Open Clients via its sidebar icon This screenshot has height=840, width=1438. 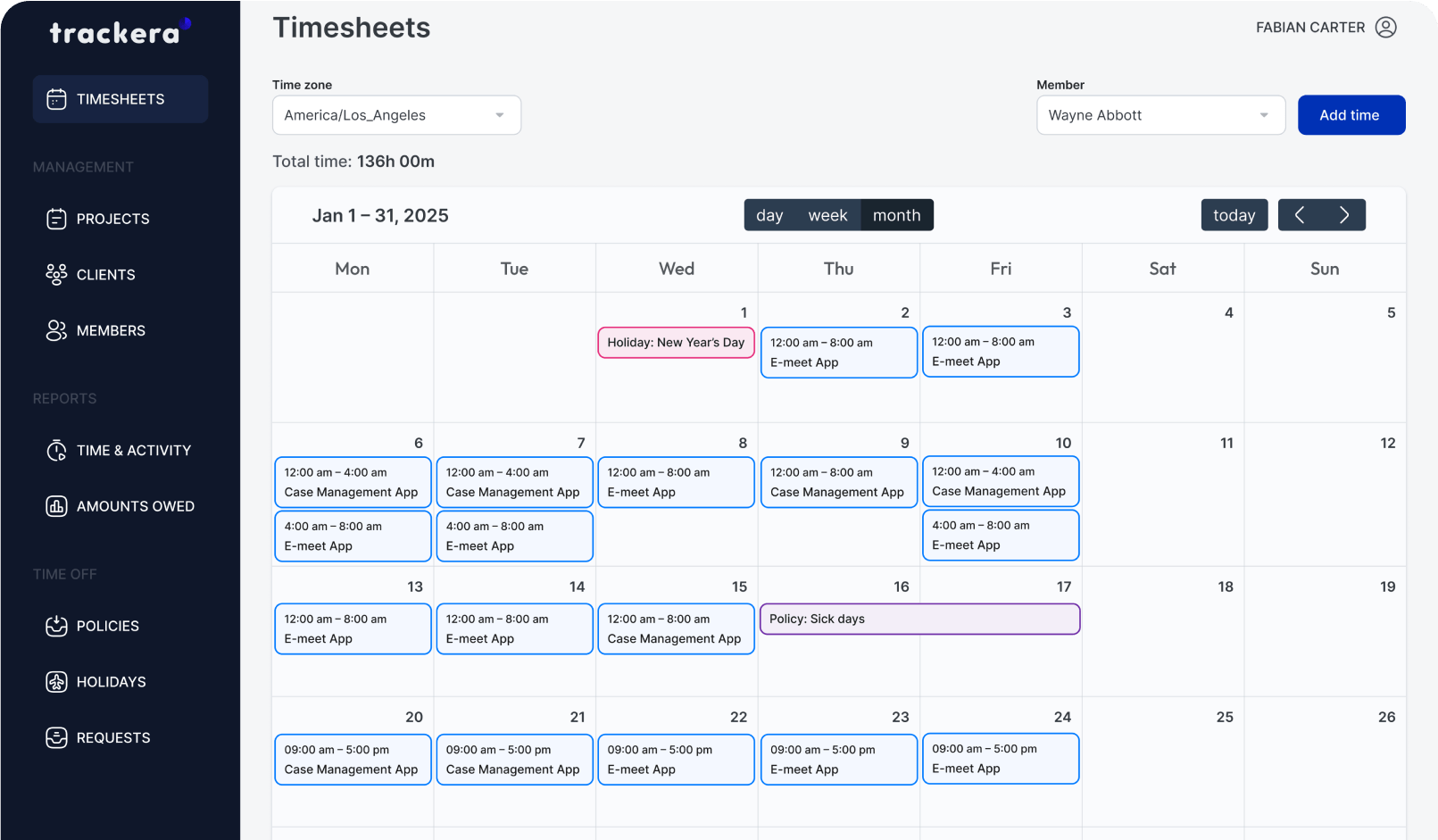[x=56, y=274]
